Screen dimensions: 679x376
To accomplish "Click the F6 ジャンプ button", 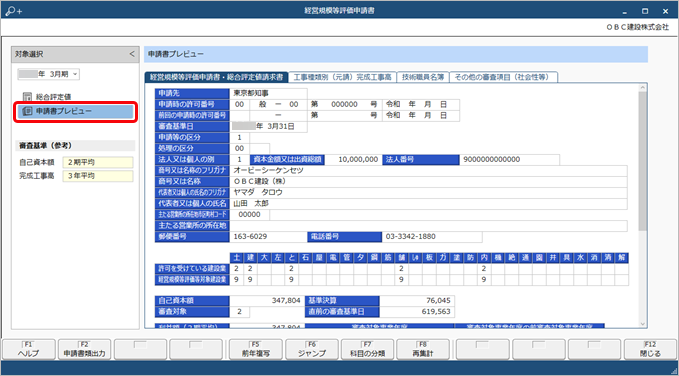I will click(312, 349).
